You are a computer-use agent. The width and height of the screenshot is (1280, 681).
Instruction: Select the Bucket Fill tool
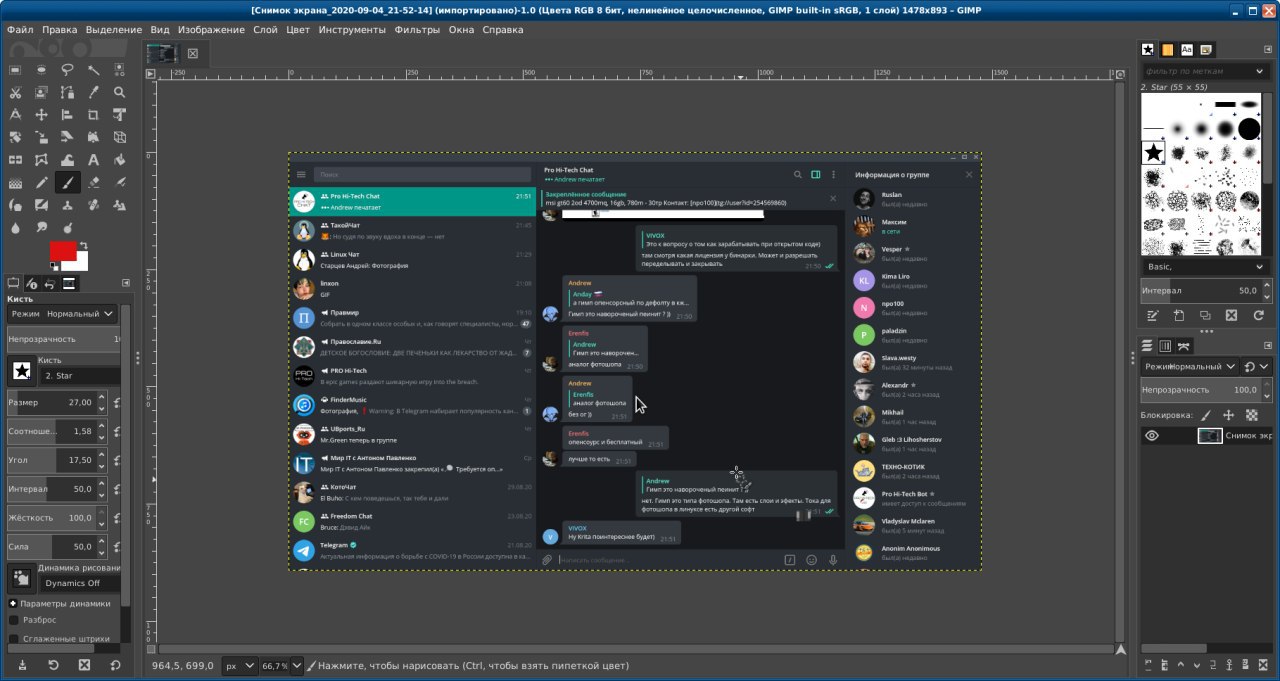click(x=119, y=160)
